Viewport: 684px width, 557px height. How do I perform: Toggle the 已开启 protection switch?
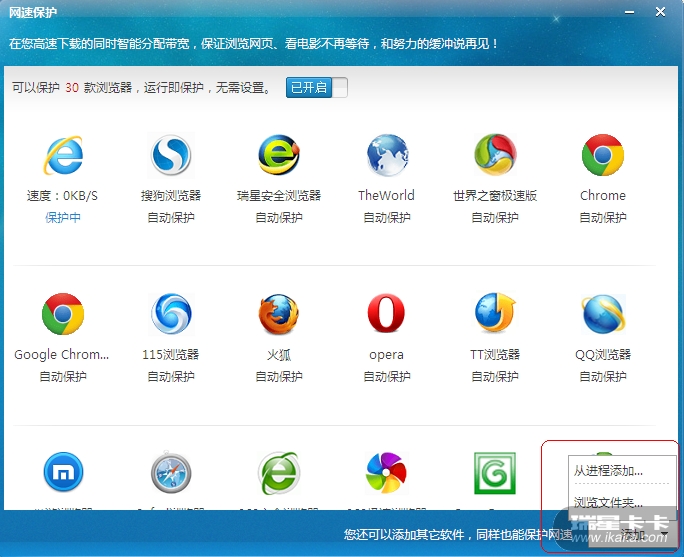coord(317,88)
